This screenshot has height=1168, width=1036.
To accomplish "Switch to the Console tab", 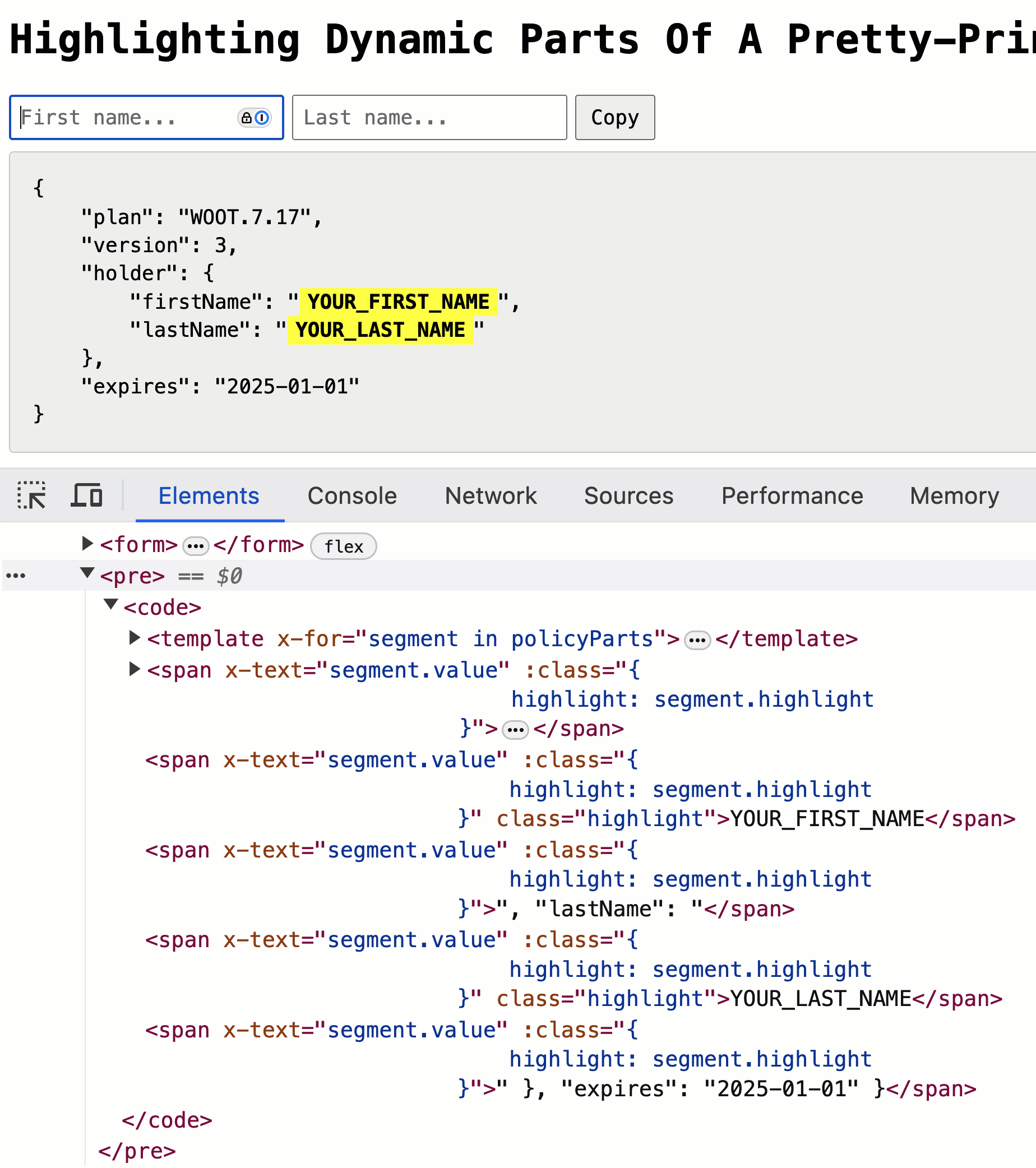I will pos(352,495).
